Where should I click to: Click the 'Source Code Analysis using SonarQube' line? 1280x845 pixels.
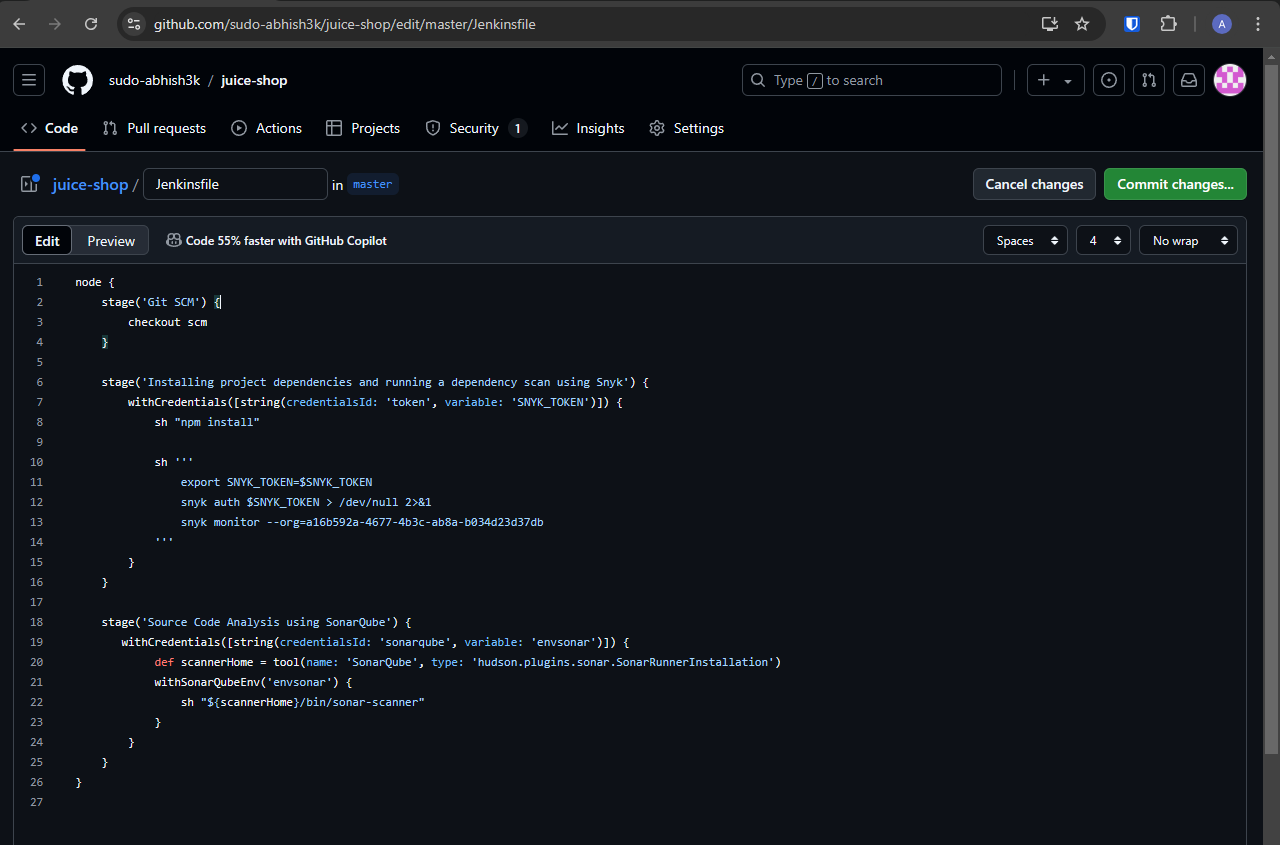256,622
